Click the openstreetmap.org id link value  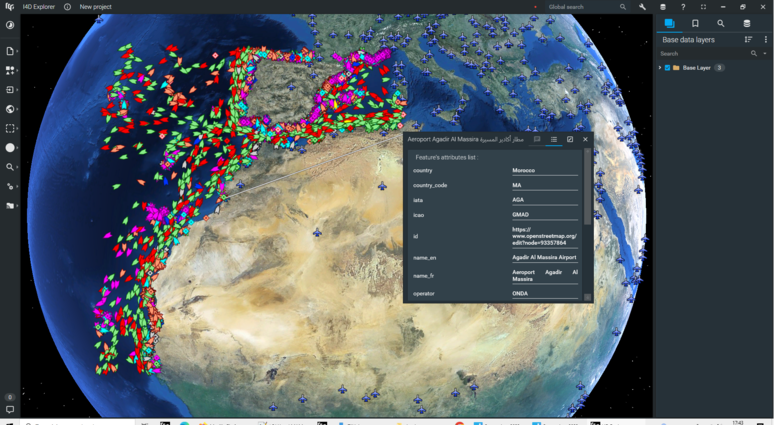[x=544, y=236]
